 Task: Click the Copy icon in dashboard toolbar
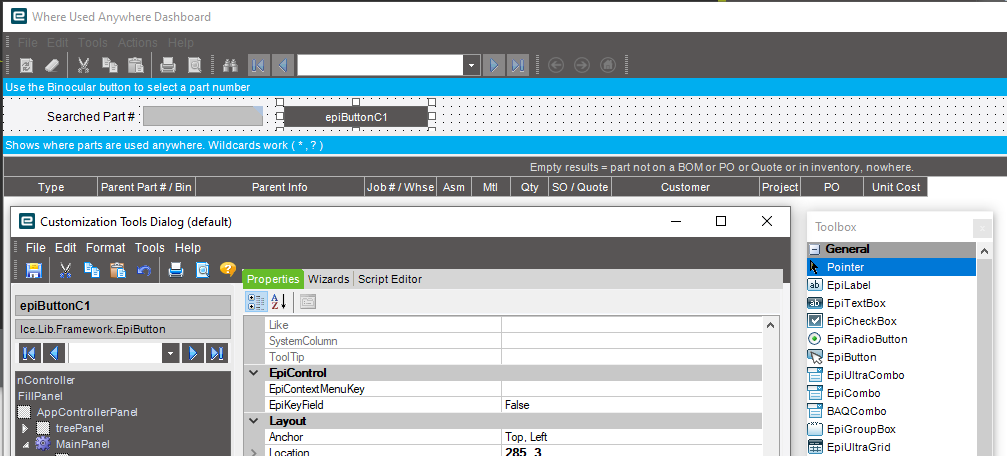point(110,65)
